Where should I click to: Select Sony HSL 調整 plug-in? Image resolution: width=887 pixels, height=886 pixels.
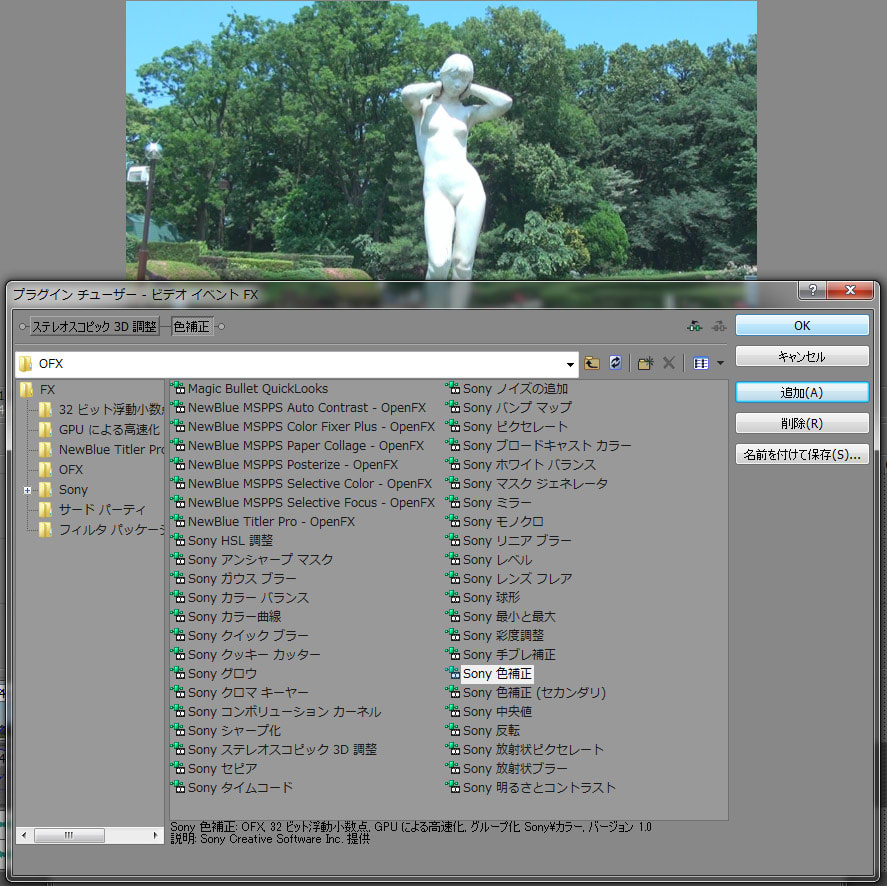(x=222, y=540)
